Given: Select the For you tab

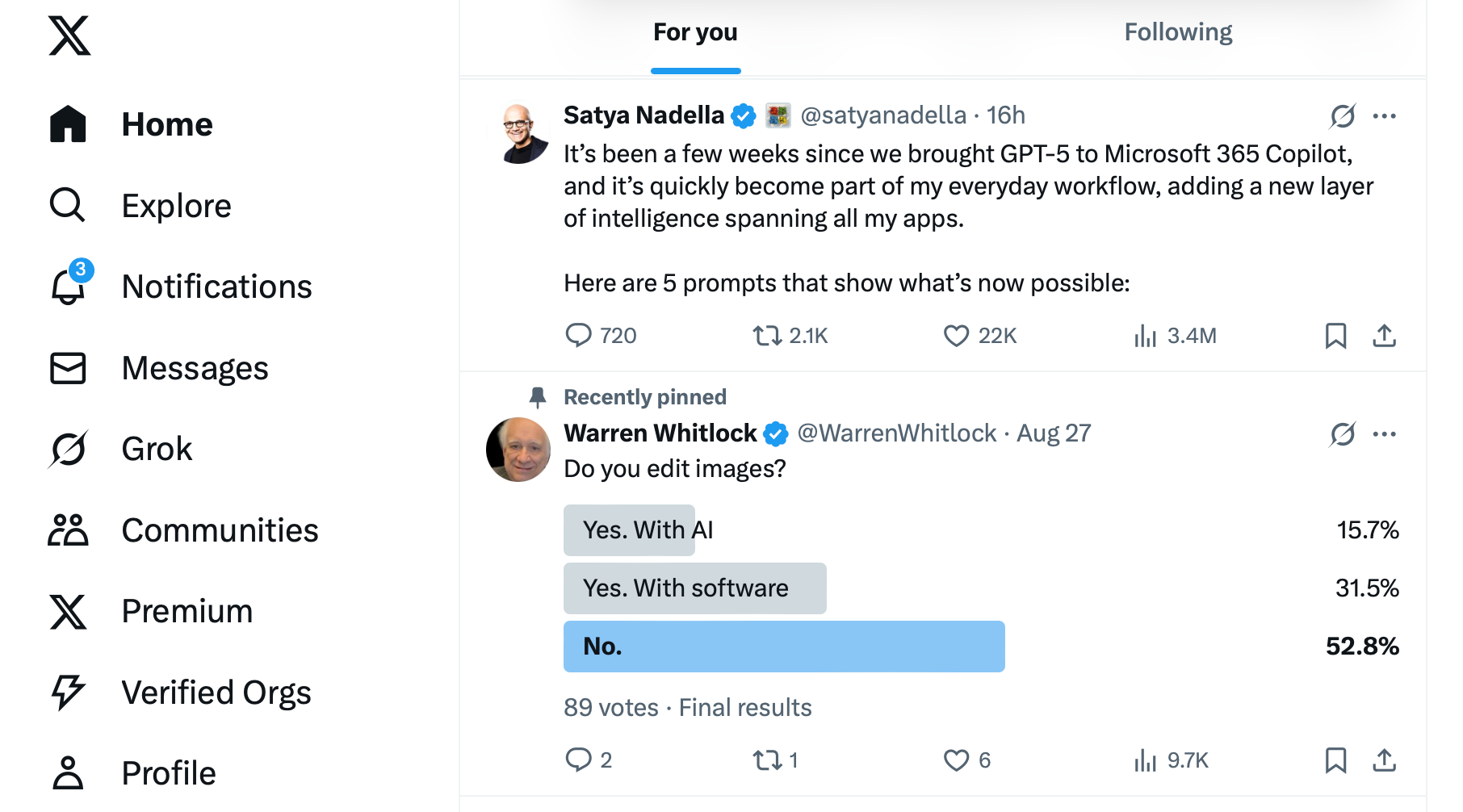Looking at the screenshot, I should 695,32.
